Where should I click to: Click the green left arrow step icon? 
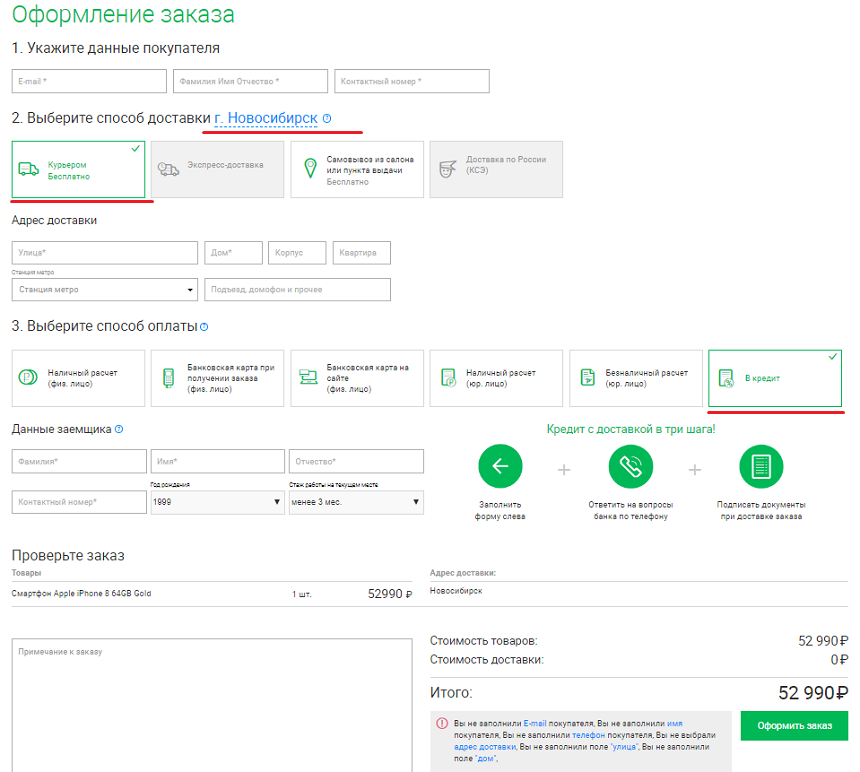(500, 466)
